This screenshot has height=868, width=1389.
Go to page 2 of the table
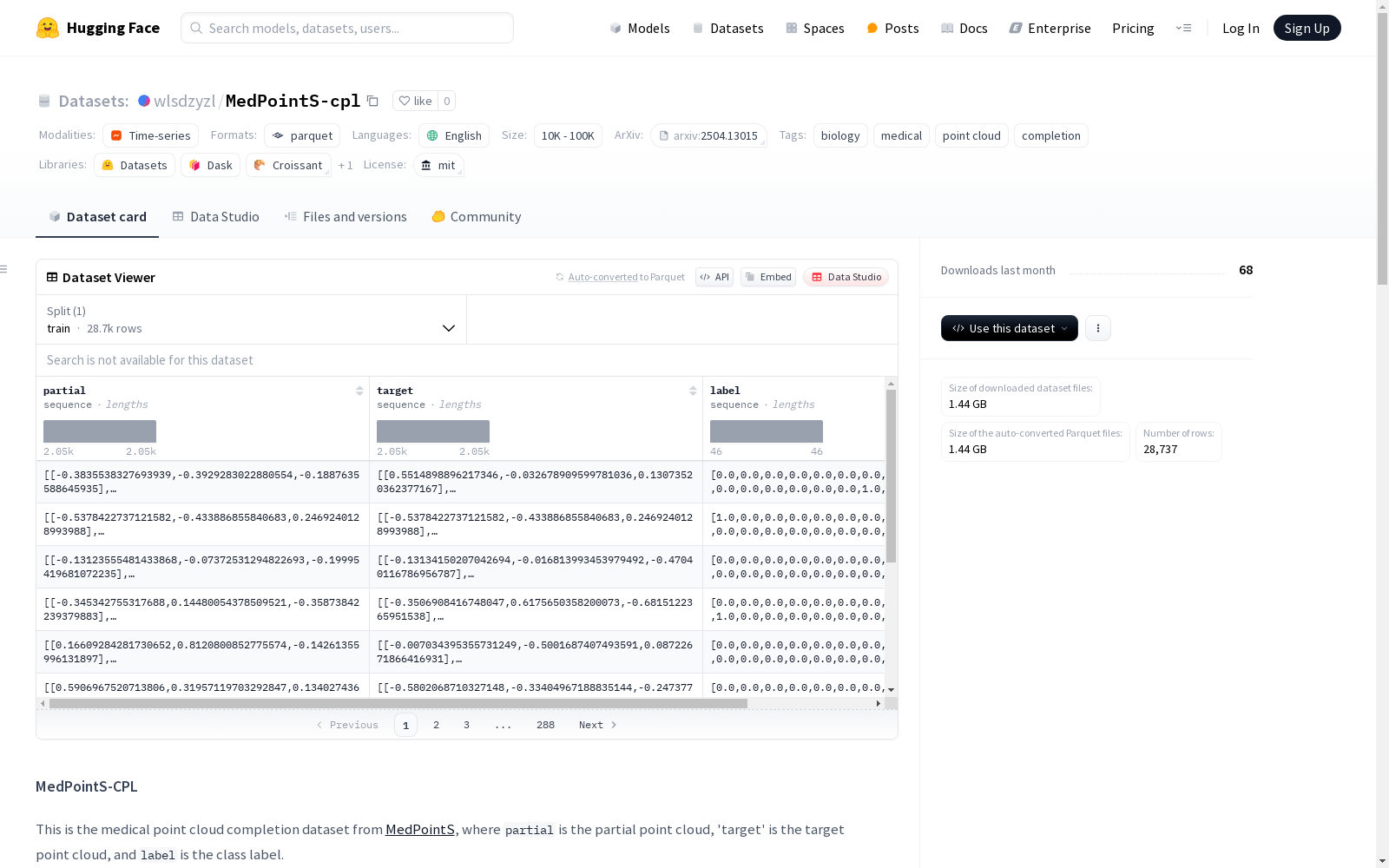point(436,725)
